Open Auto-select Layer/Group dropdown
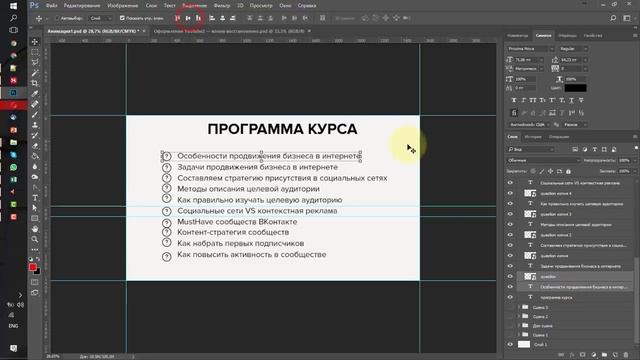The image size is (640, 360). pos(100,18)
